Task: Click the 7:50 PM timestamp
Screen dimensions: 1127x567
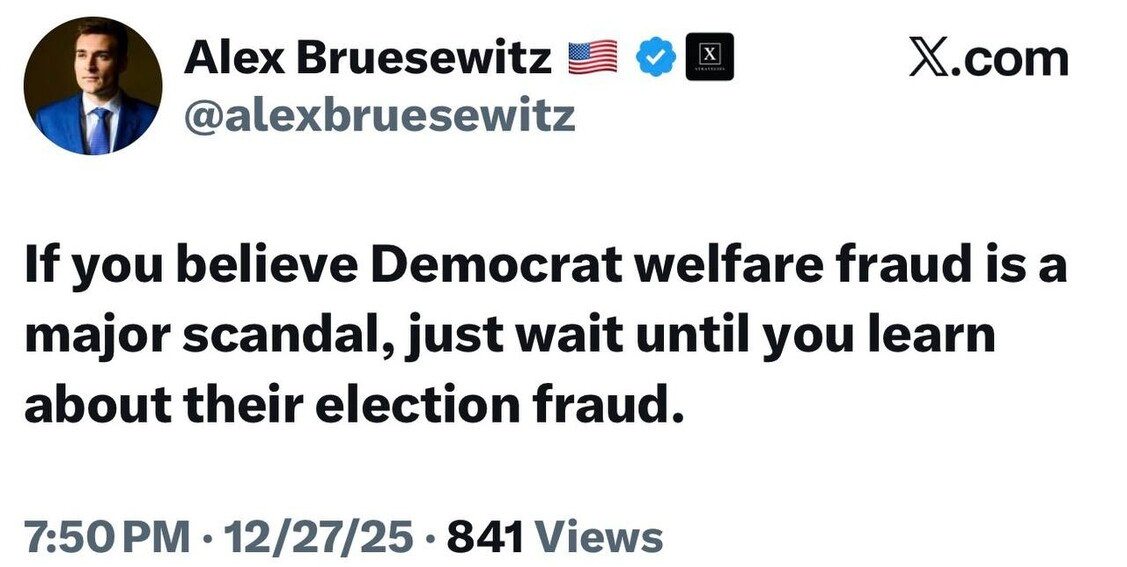Action: (x=107, y=538)
